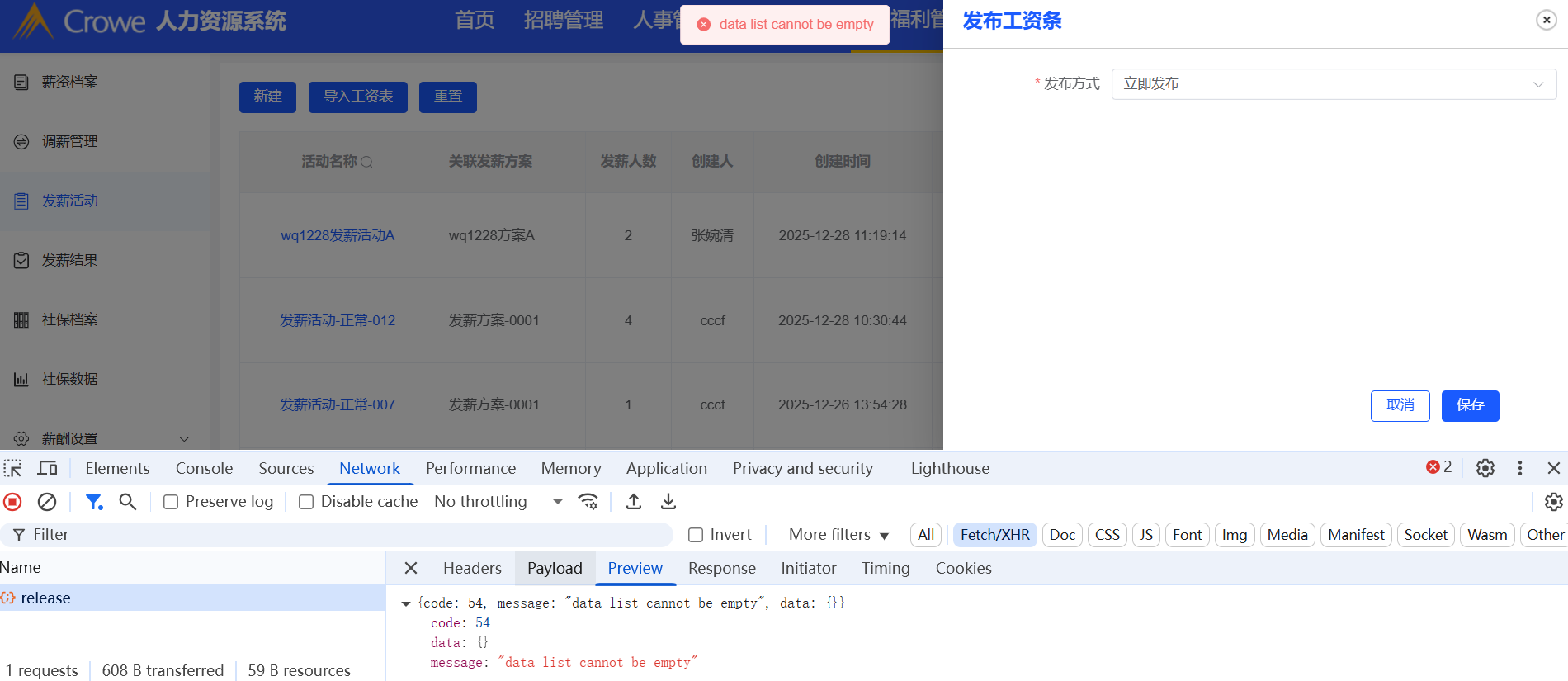Open the Response tab
Viewport: 1568px width, 681px height.
point(721,568)
